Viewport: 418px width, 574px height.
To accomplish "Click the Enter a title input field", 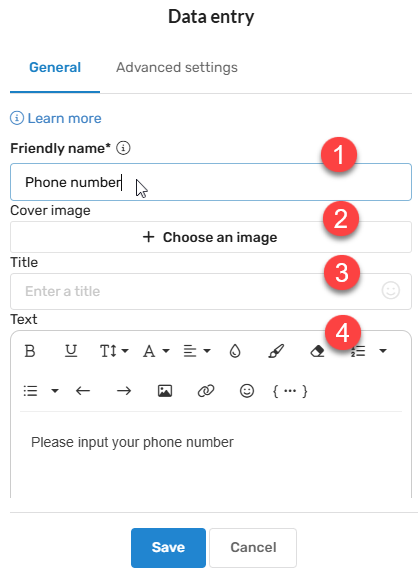I will [211, 291].
